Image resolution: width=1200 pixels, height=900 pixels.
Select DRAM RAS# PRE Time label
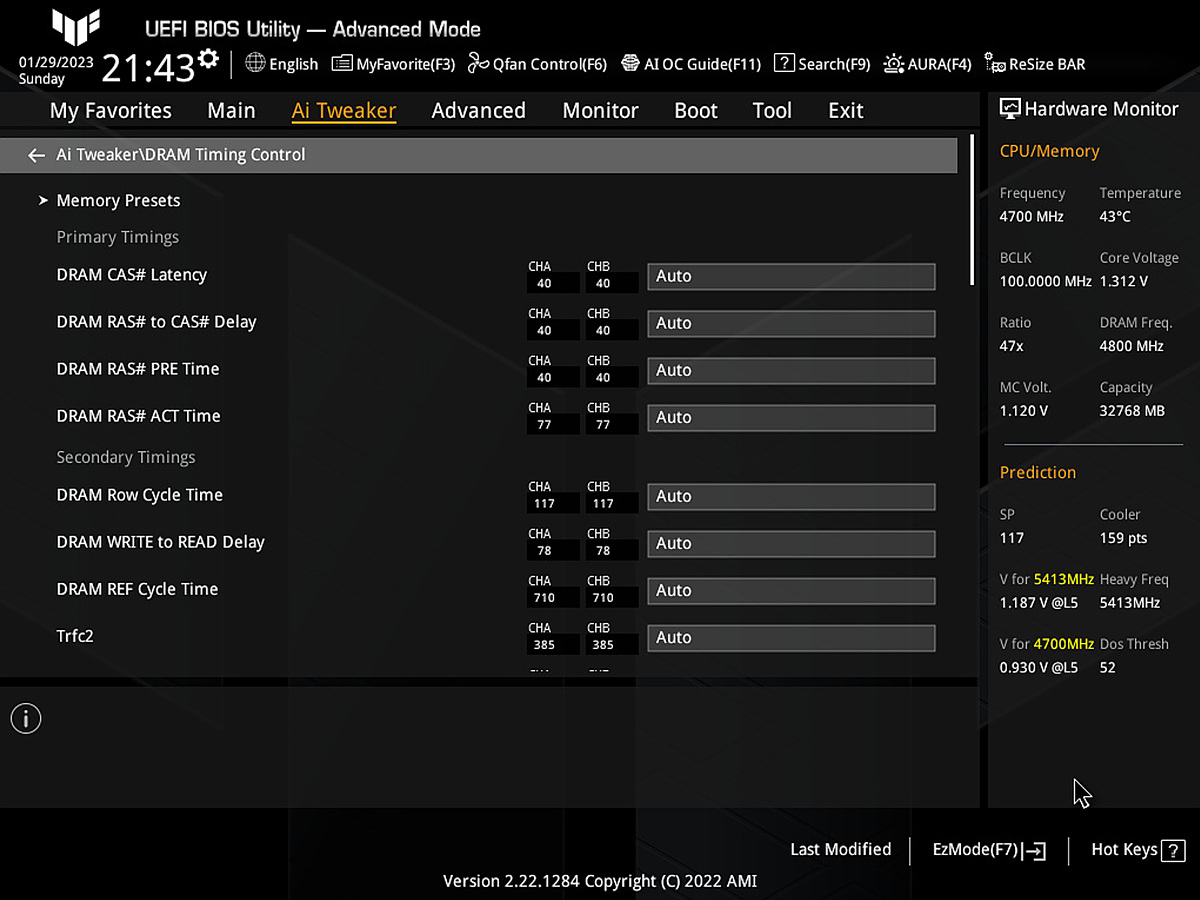(x=138, y=369)
